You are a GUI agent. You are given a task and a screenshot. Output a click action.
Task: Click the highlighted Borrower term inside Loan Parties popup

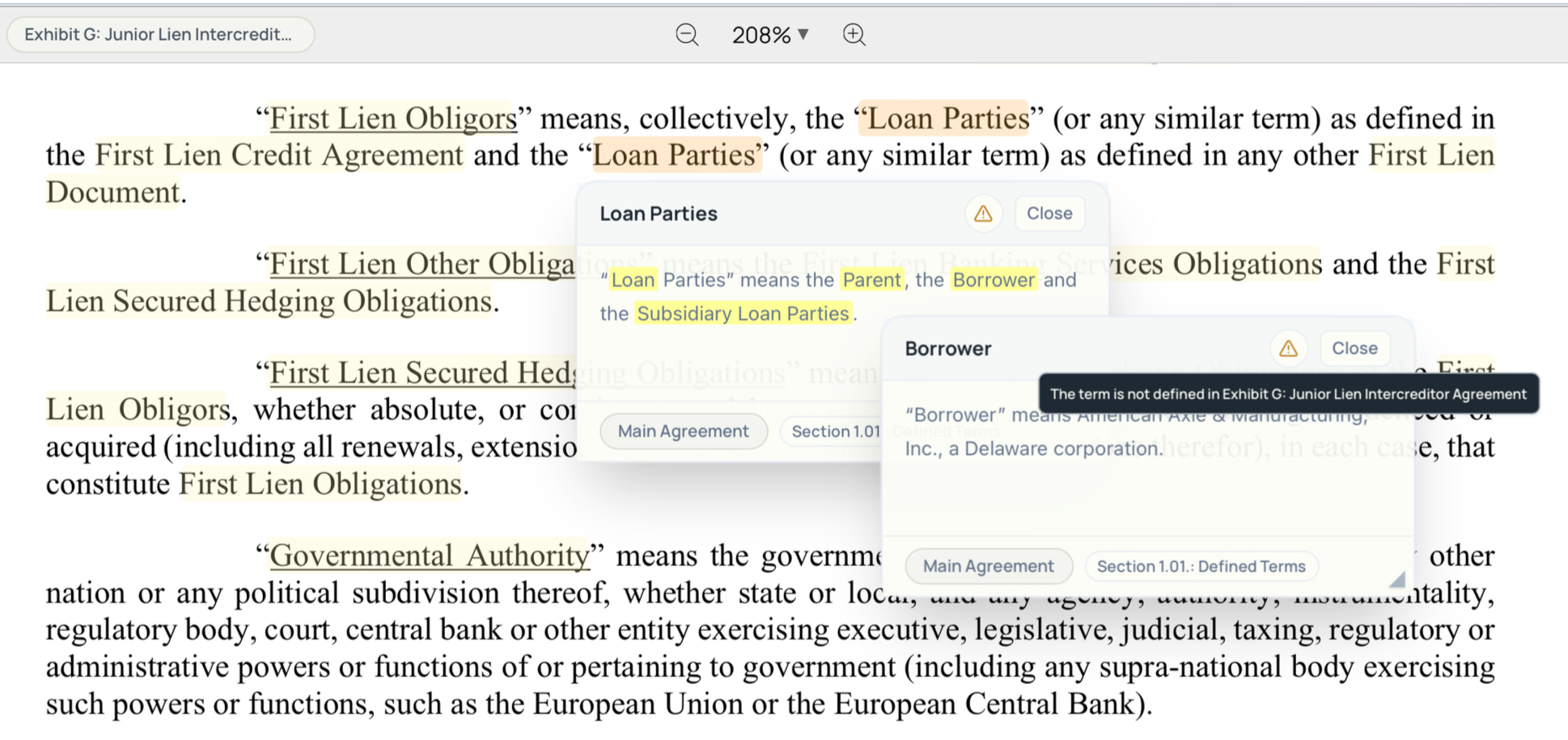(x=994, y=280)
